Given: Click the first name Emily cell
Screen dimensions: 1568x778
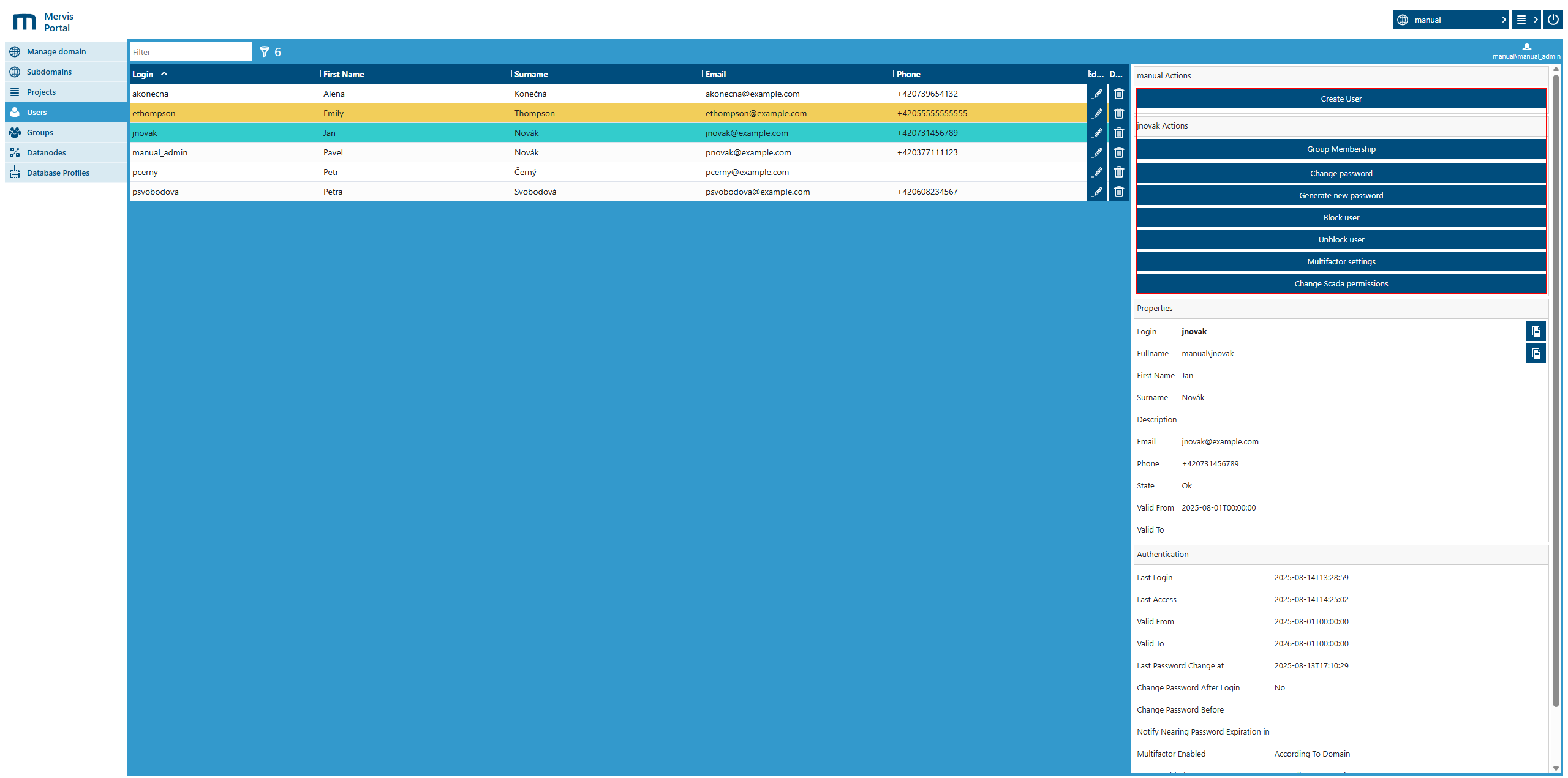Looking at the screenshot, I should (415, 113).
